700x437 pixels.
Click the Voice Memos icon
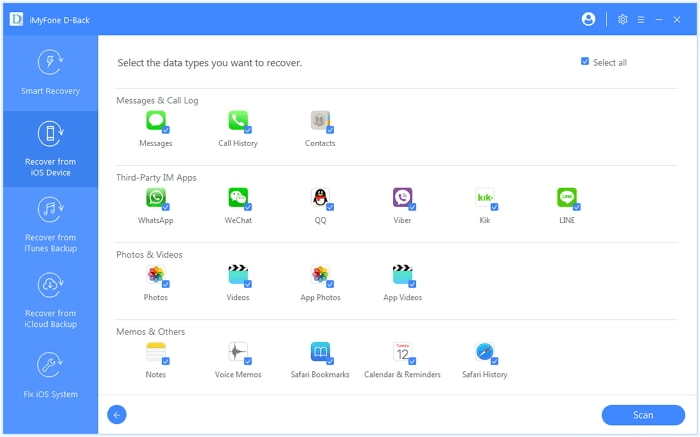tap(237, 351)
